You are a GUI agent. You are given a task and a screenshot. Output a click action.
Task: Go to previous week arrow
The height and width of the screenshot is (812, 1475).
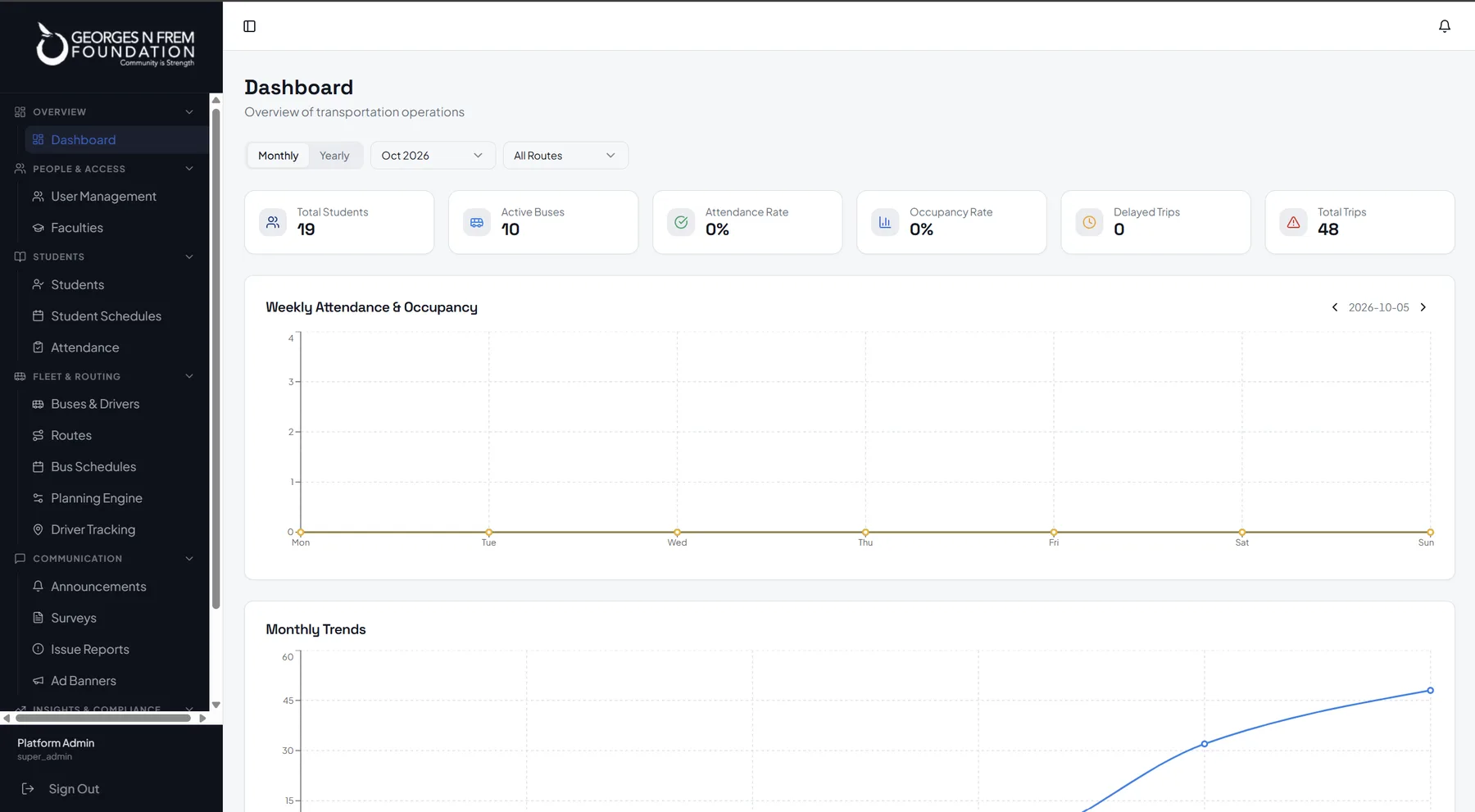[1335, 307]
